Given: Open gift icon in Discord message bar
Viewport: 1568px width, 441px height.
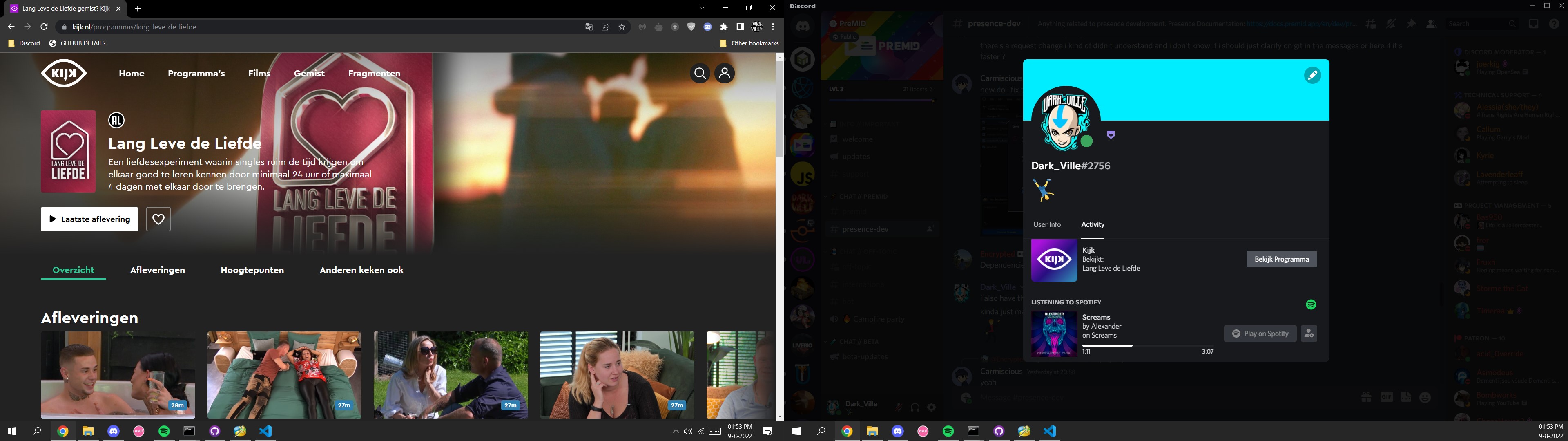Looking at the screenshot, I should 1366,397.
